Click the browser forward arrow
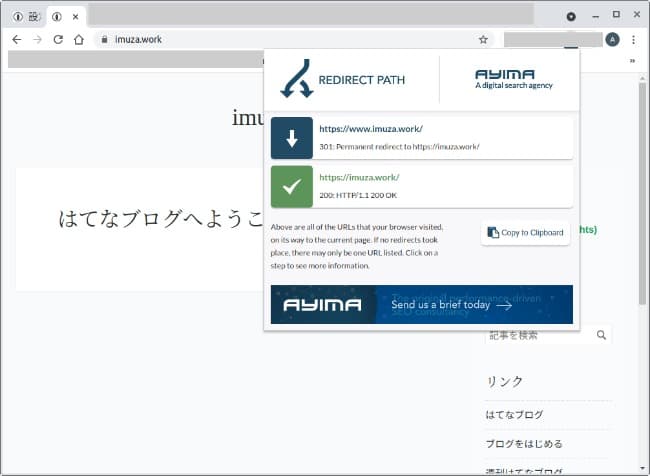 point(37,39)
